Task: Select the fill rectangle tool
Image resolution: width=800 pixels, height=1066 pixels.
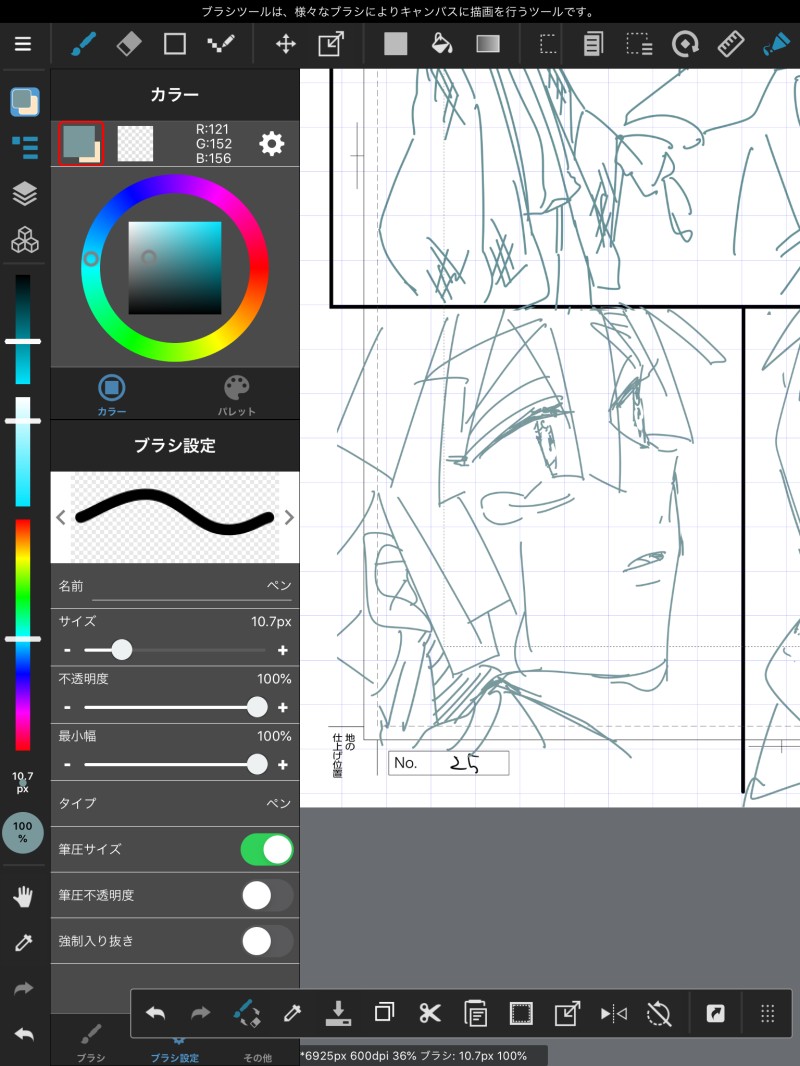Action: 396,44
